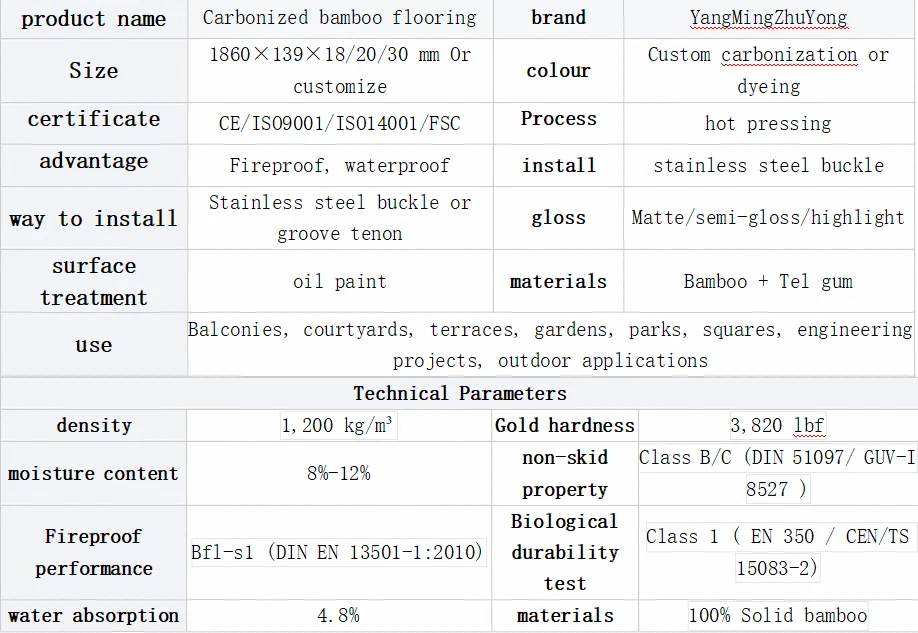The height and width of the screenshot is (633, 918).
Task: Click the stainless steel buckle install cell
Action: [769, 166]
